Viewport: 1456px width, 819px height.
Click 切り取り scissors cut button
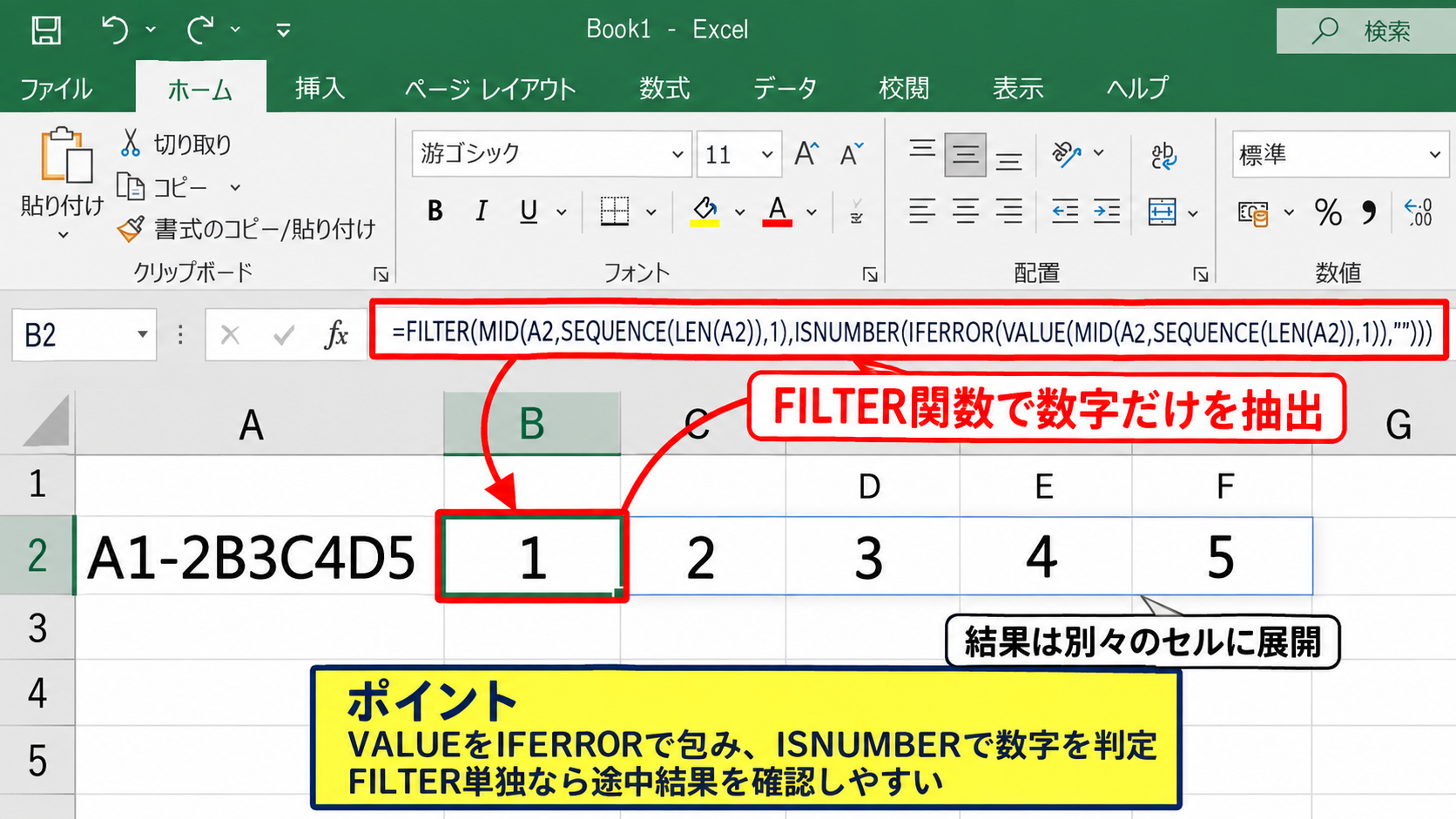(x=175, y=144)
